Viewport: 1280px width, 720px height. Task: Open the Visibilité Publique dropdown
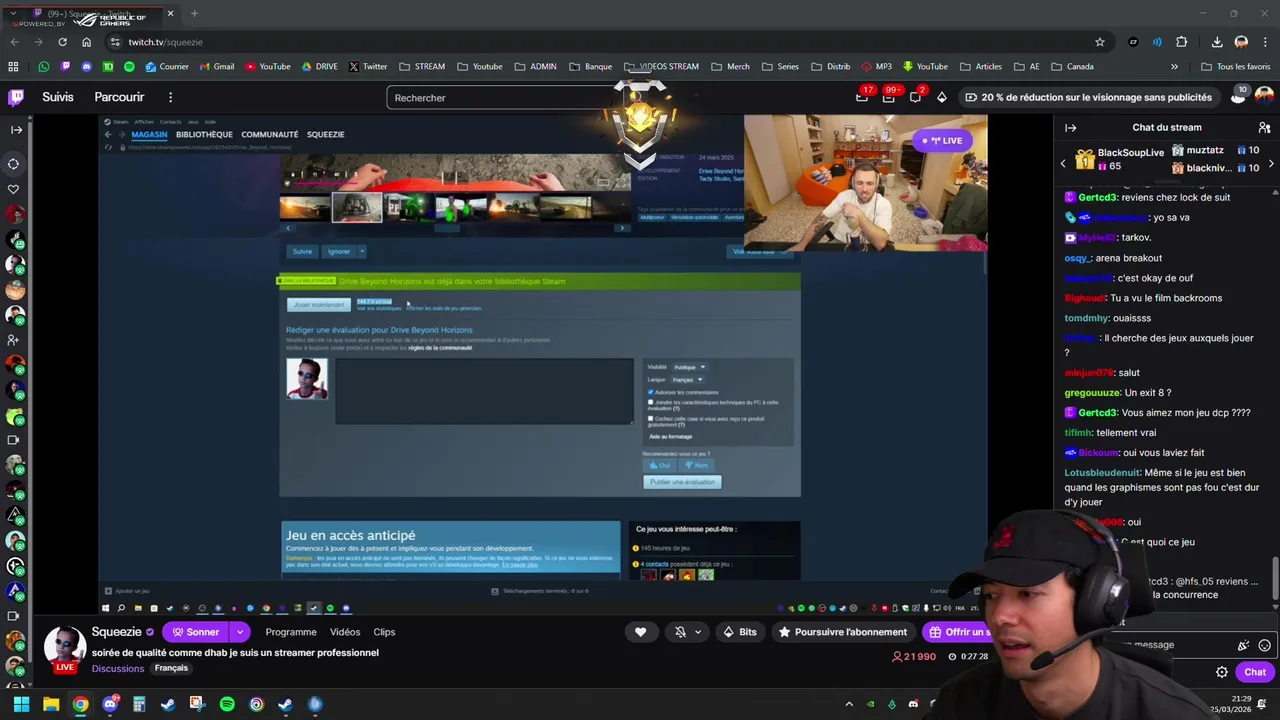click(688, 367)
